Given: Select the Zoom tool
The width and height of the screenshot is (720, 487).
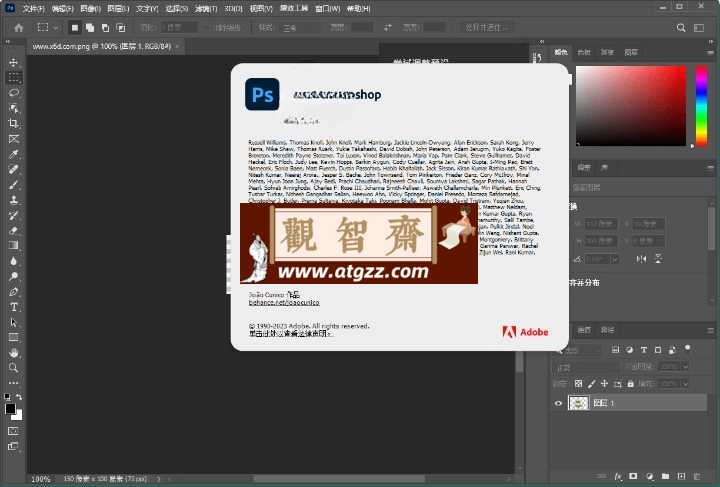Looking at the screenshot, I should [13, 368].
